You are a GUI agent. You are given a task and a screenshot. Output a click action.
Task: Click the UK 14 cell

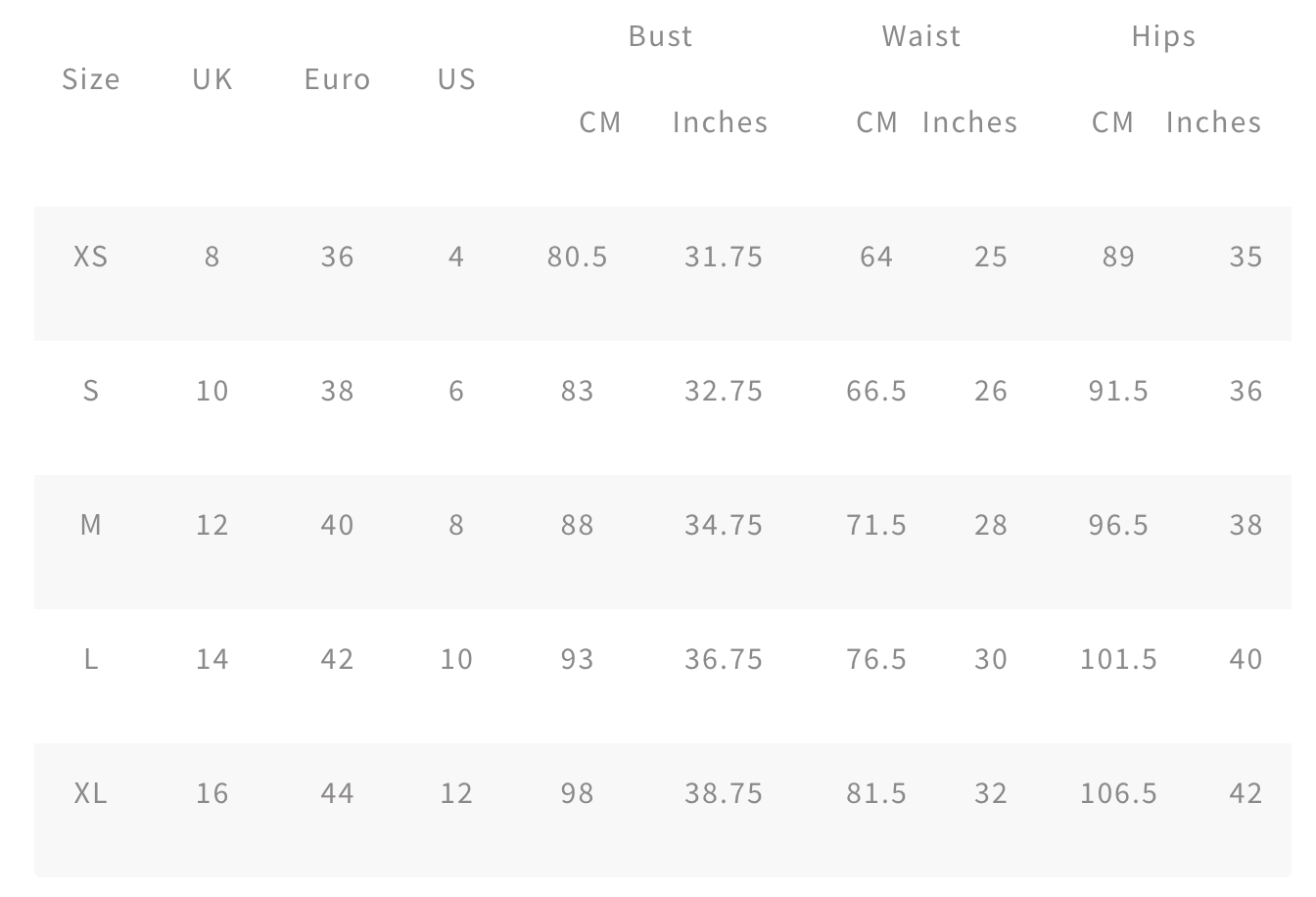[x=212, y=659]
